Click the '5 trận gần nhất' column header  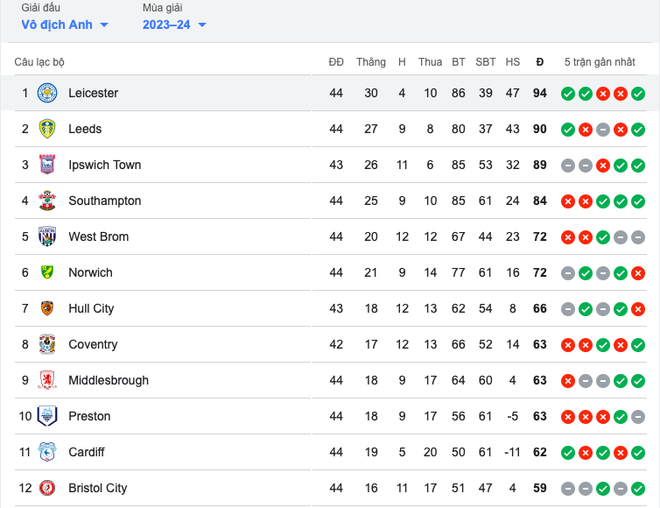599,62
